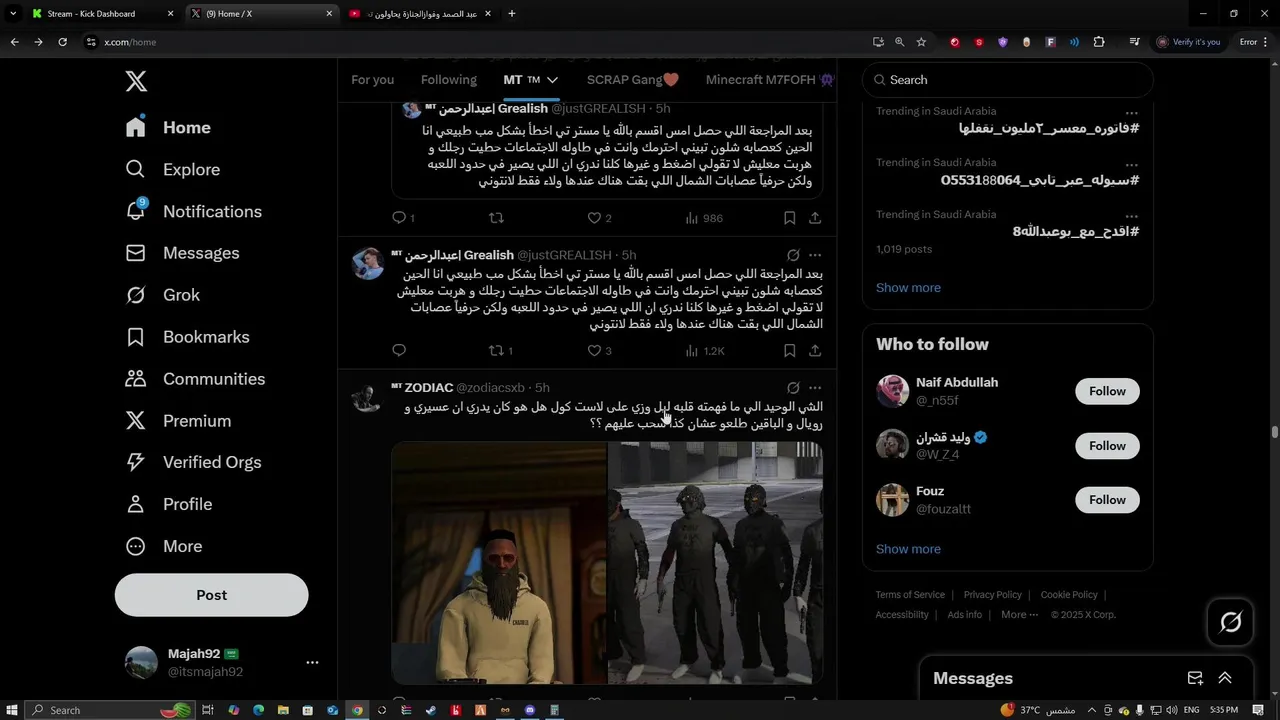Viewport: 1280px width, 720px height.
Task: Follow Fouz
Action: [1107, 500]
